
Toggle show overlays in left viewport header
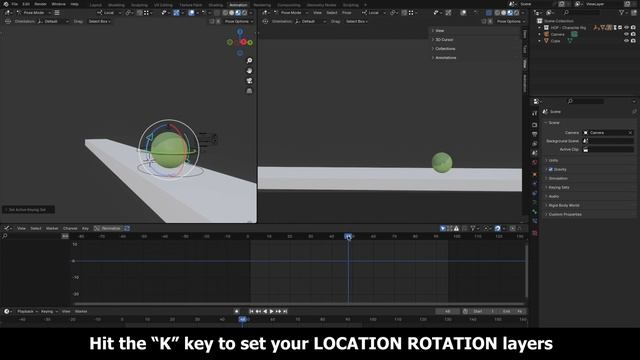[x=191, y=13]
